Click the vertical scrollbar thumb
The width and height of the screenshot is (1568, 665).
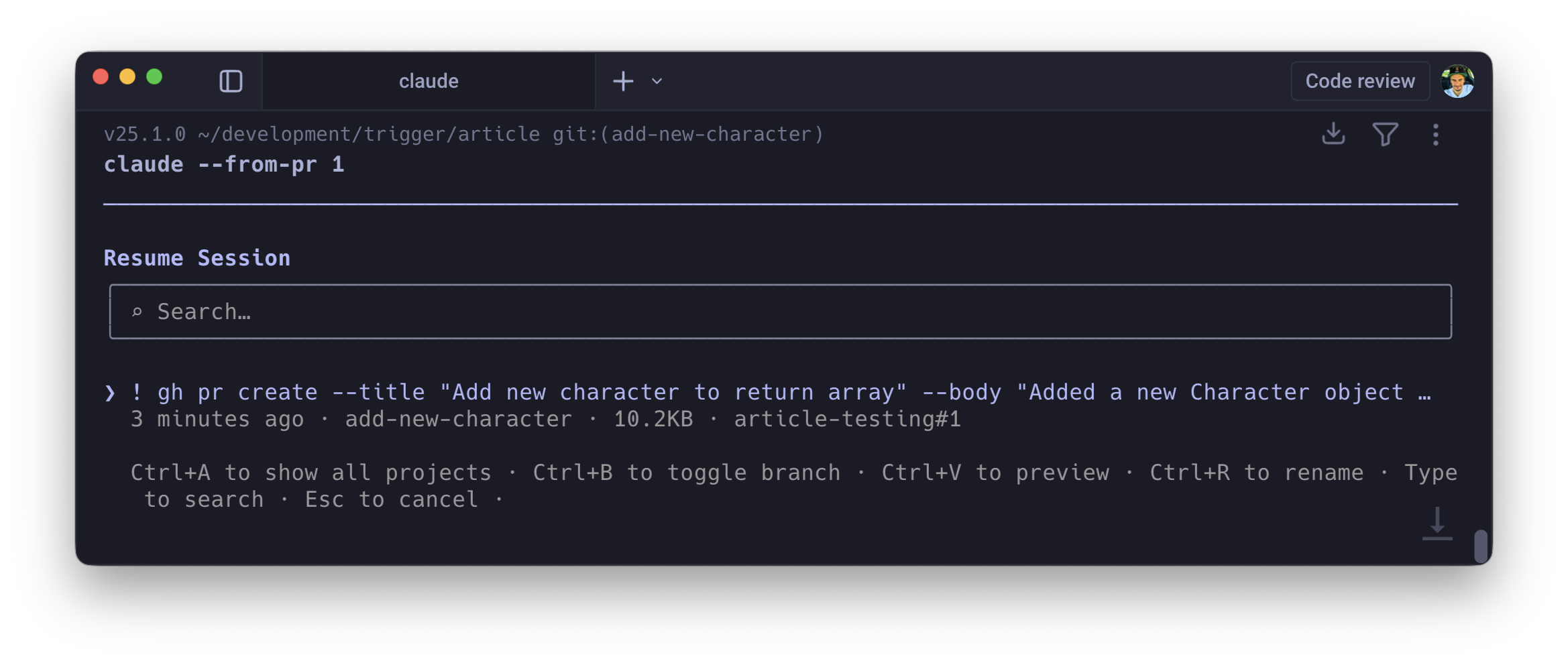click(x=1481, y=546)
